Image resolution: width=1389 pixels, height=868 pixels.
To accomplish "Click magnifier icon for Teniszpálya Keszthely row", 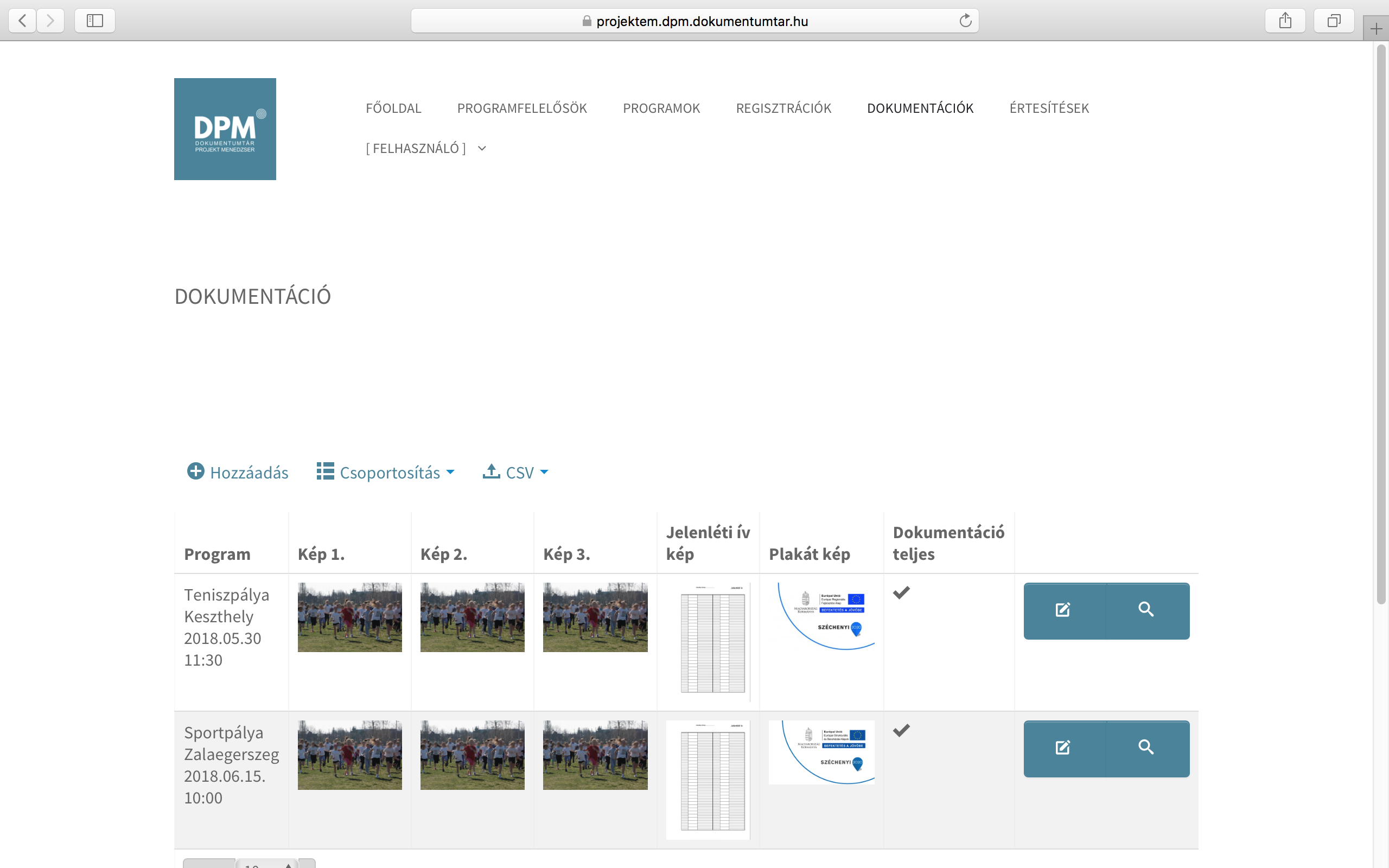I will (x=1145, y=610).
